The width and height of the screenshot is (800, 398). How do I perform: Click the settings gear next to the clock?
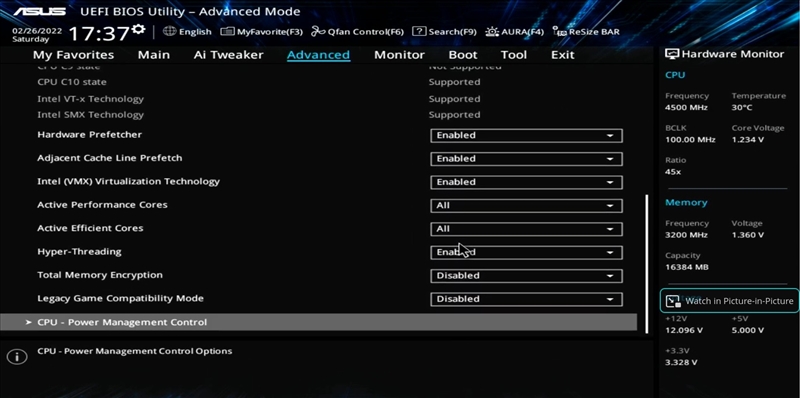(x=138, y=29)
